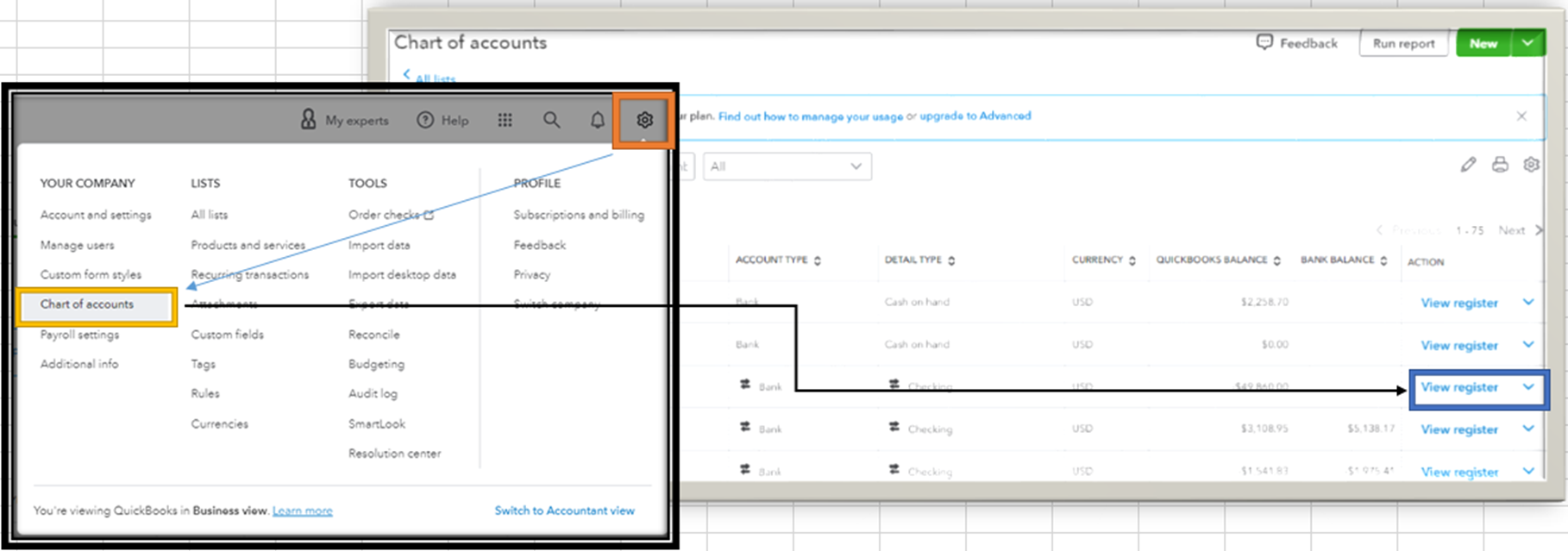Expand action arrow for $2,258.70 row
Viewport: 1568px width, 551px height.
(x=1528, y=302)
